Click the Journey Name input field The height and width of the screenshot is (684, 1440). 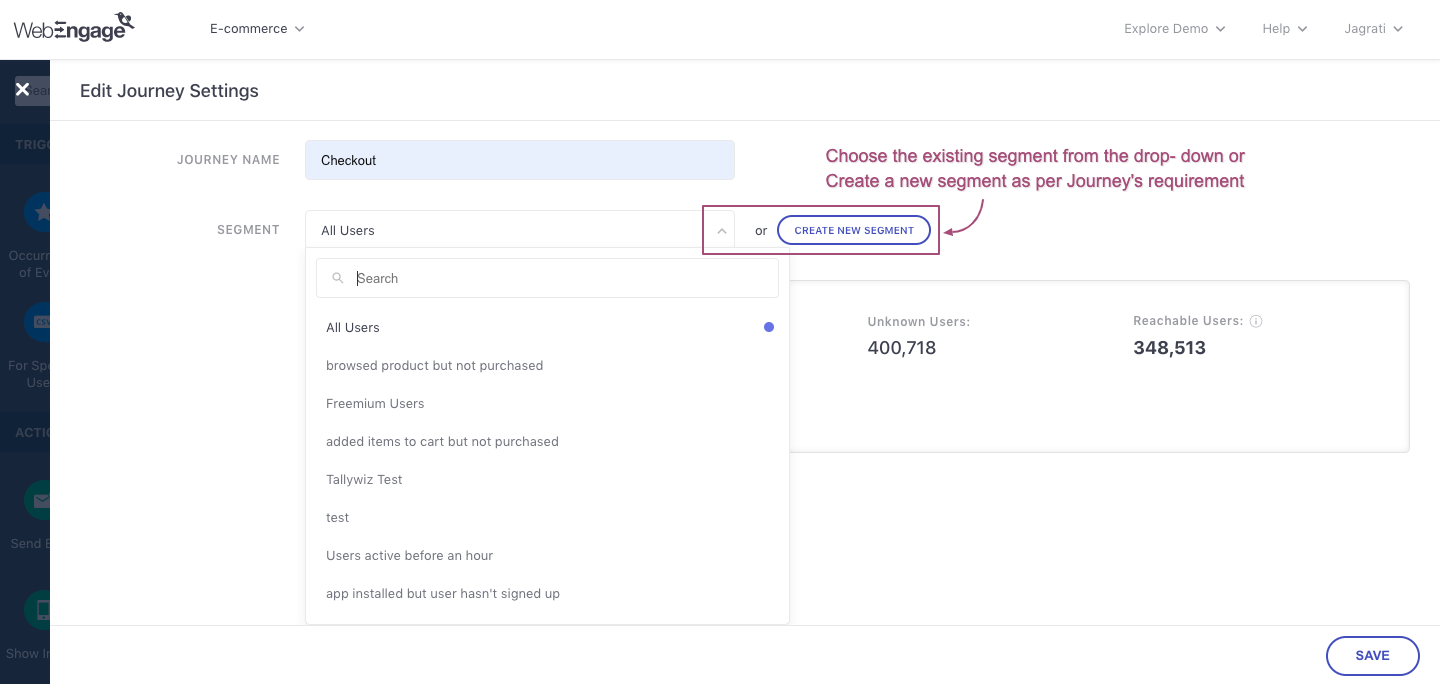pyautogui.click(x=519, y=160)
